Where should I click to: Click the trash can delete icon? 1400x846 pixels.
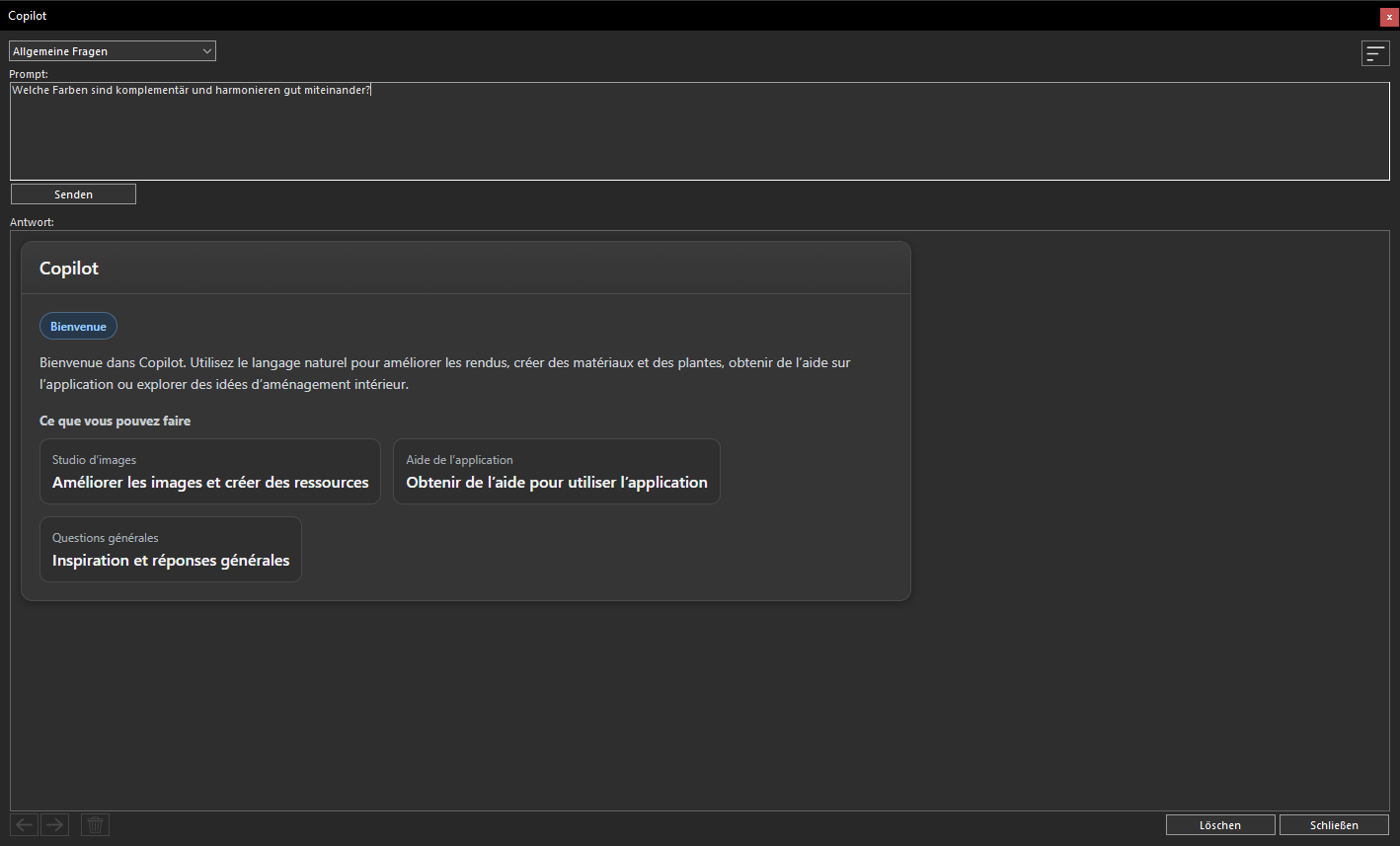(95, 824)
